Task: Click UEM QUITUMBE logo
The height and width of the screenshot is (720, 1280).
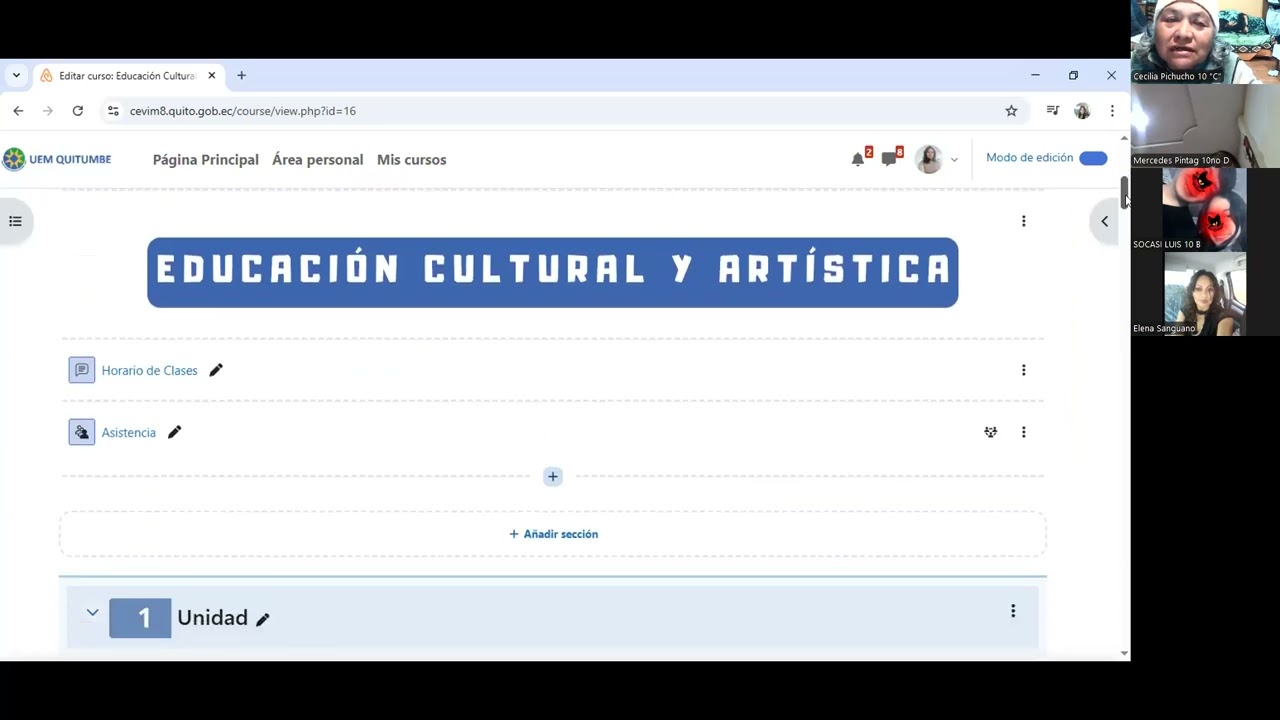Action: [57, 159]
